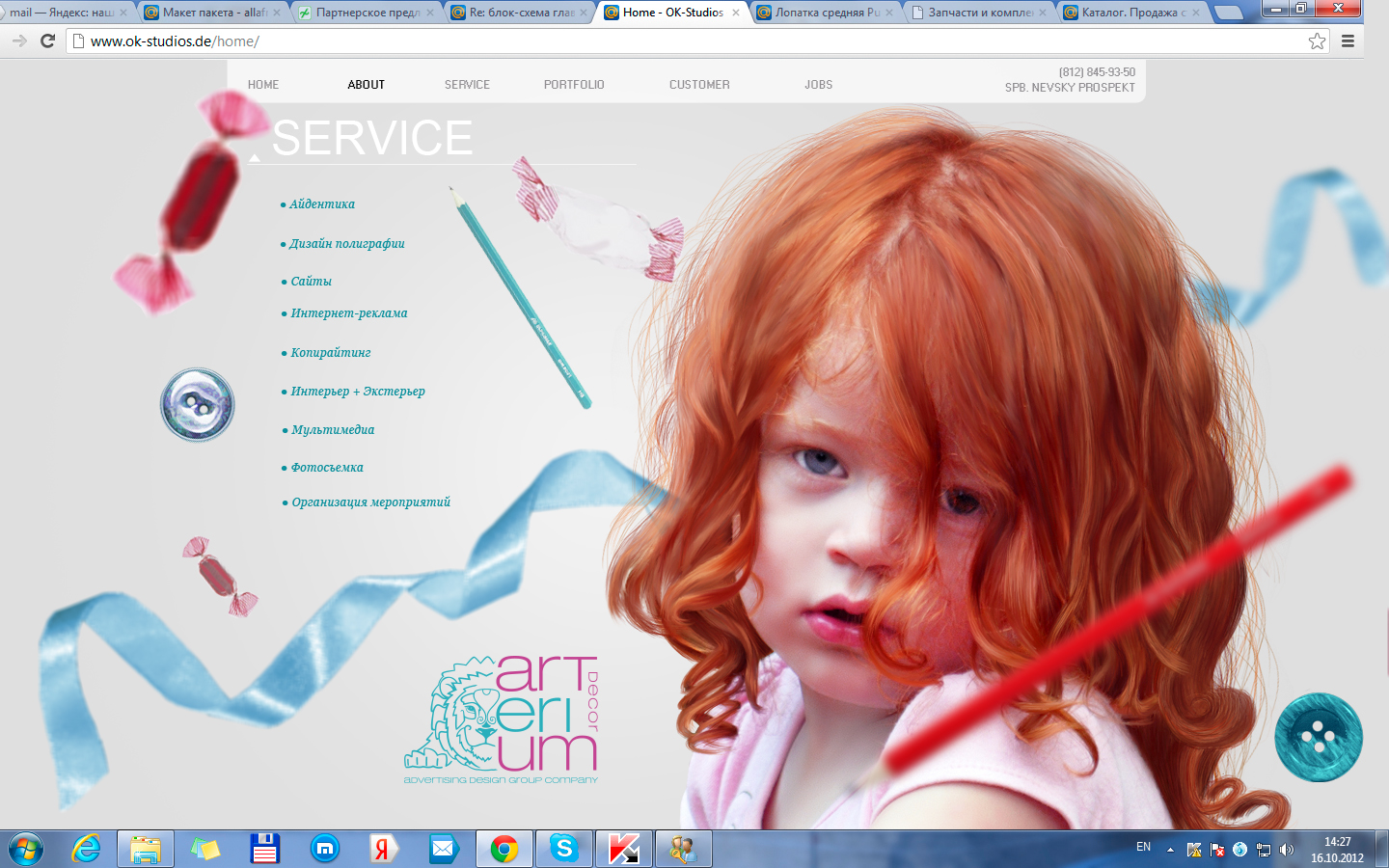Open the sticky notes taskbar icon

point(205,849)
